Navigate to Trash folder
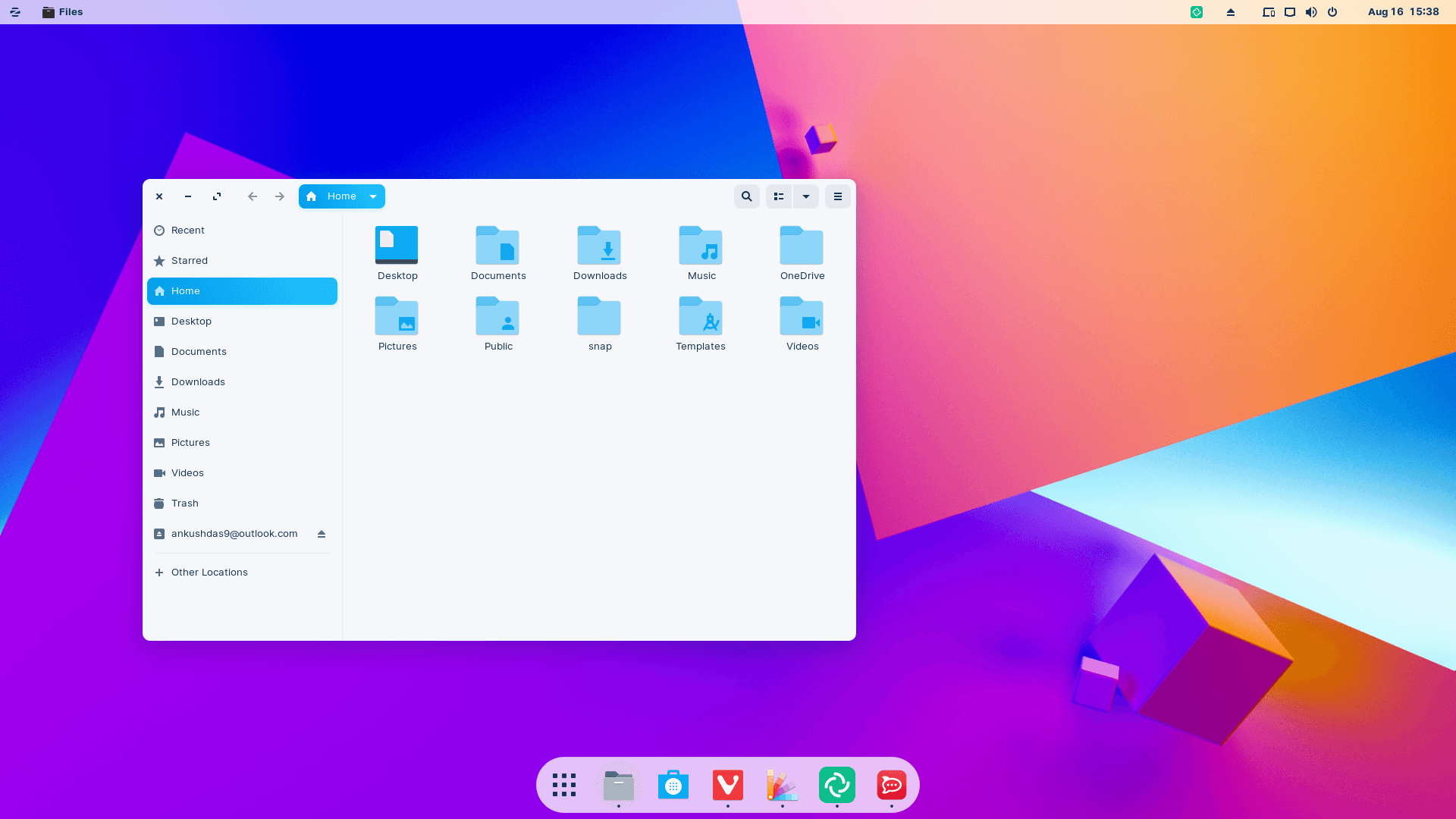Viewport: 1456px width, 819px height. [184, 502]
